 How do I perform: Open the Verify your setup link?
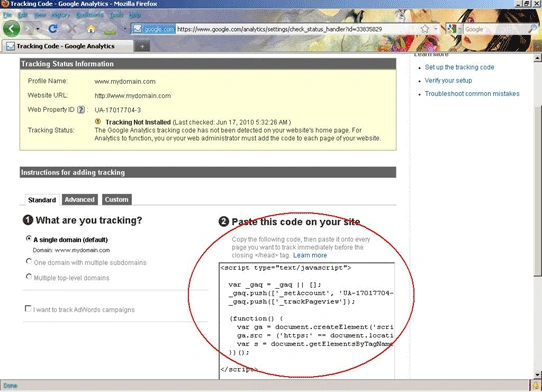point(448,80)
